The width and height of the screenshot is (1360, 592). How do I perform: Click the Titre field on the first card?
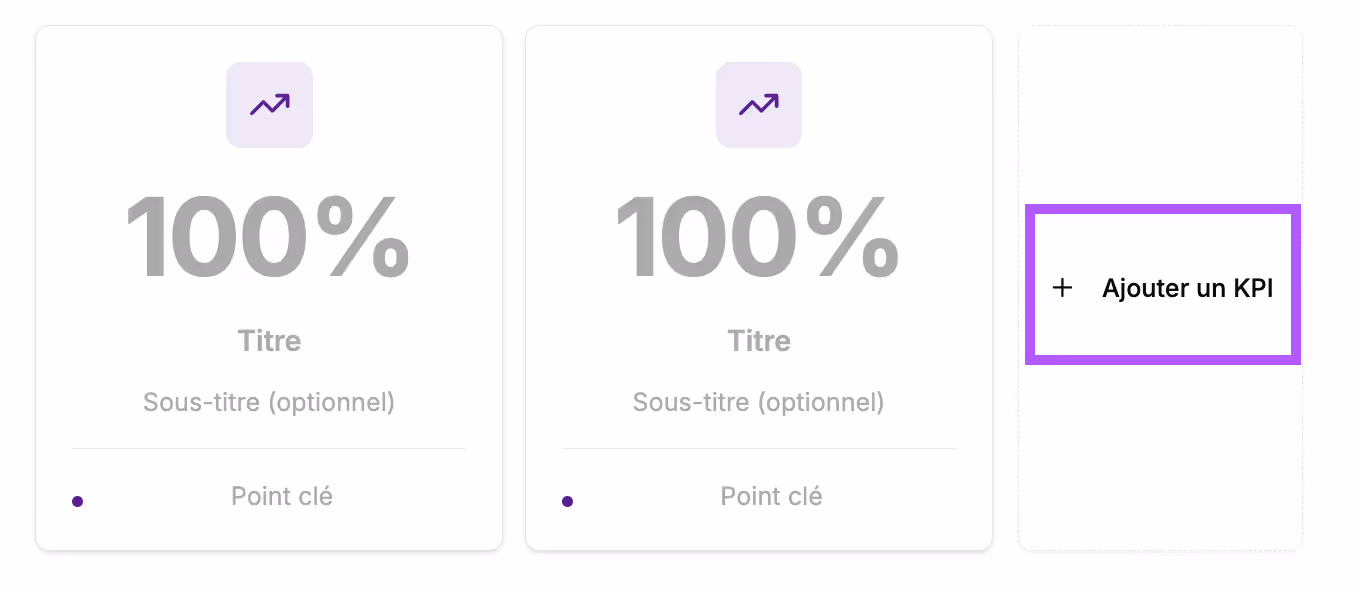pos(269,340)
